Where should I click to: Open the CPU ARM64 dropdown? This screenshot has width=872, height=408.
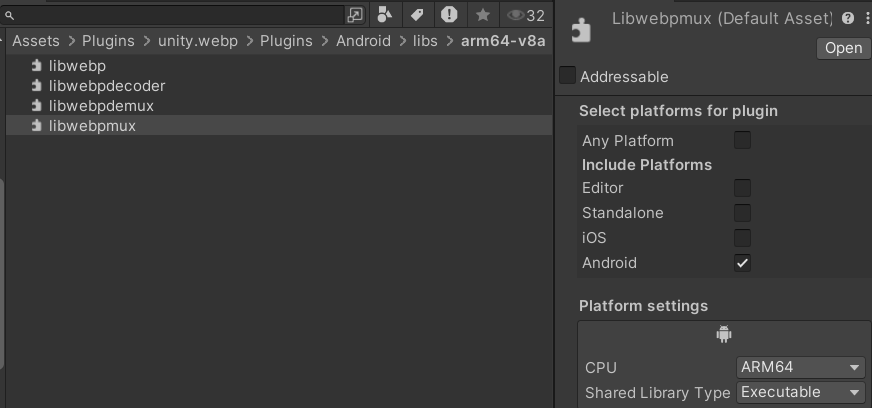[x=801, y=367]
